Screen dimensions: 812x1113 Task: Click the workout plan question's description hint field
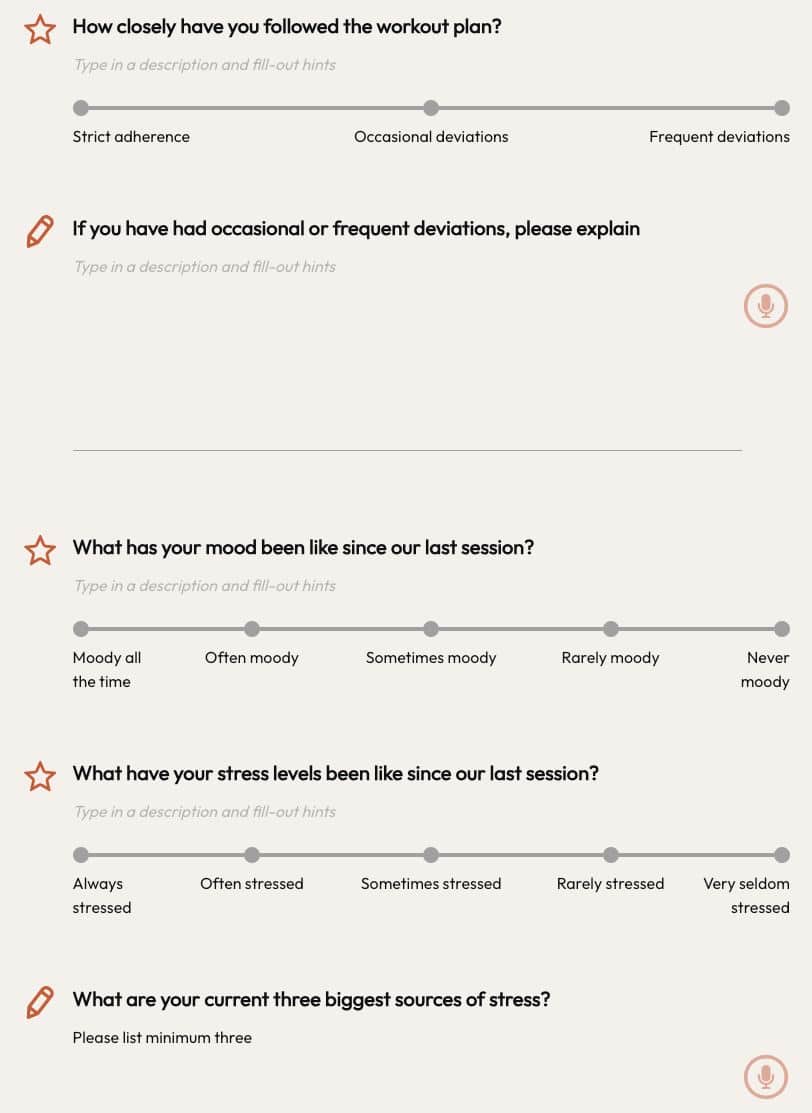tap(205, 65)
